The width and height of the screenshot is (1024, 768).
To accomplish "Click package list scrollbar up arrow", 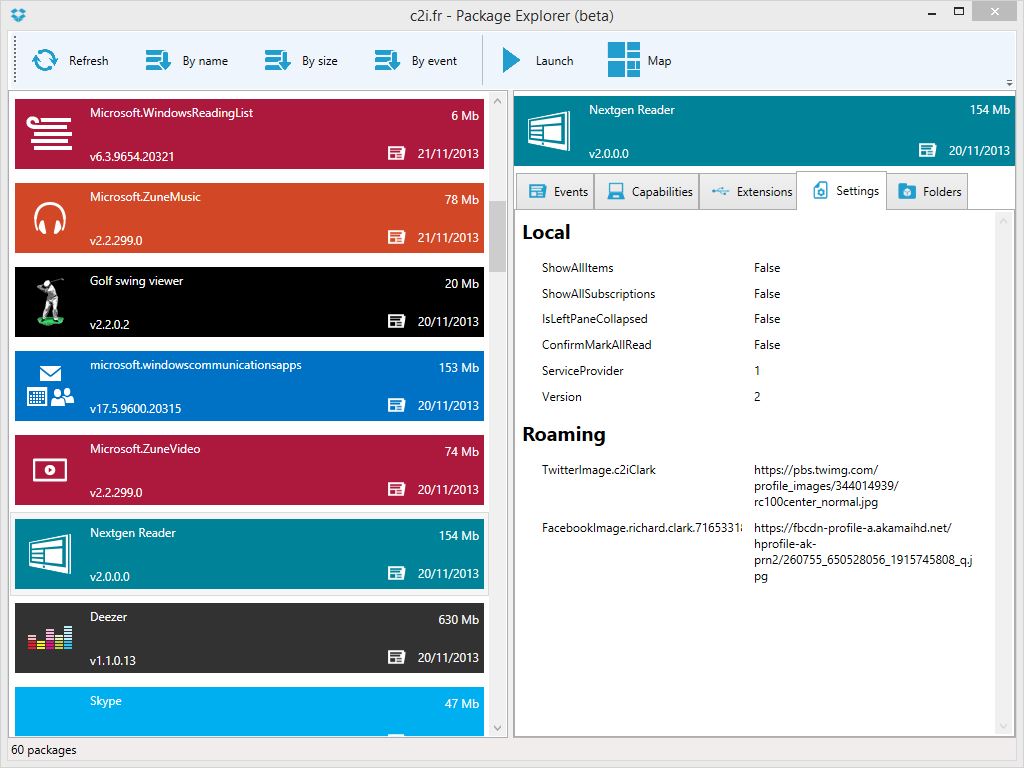I will [x=498, y=101].
